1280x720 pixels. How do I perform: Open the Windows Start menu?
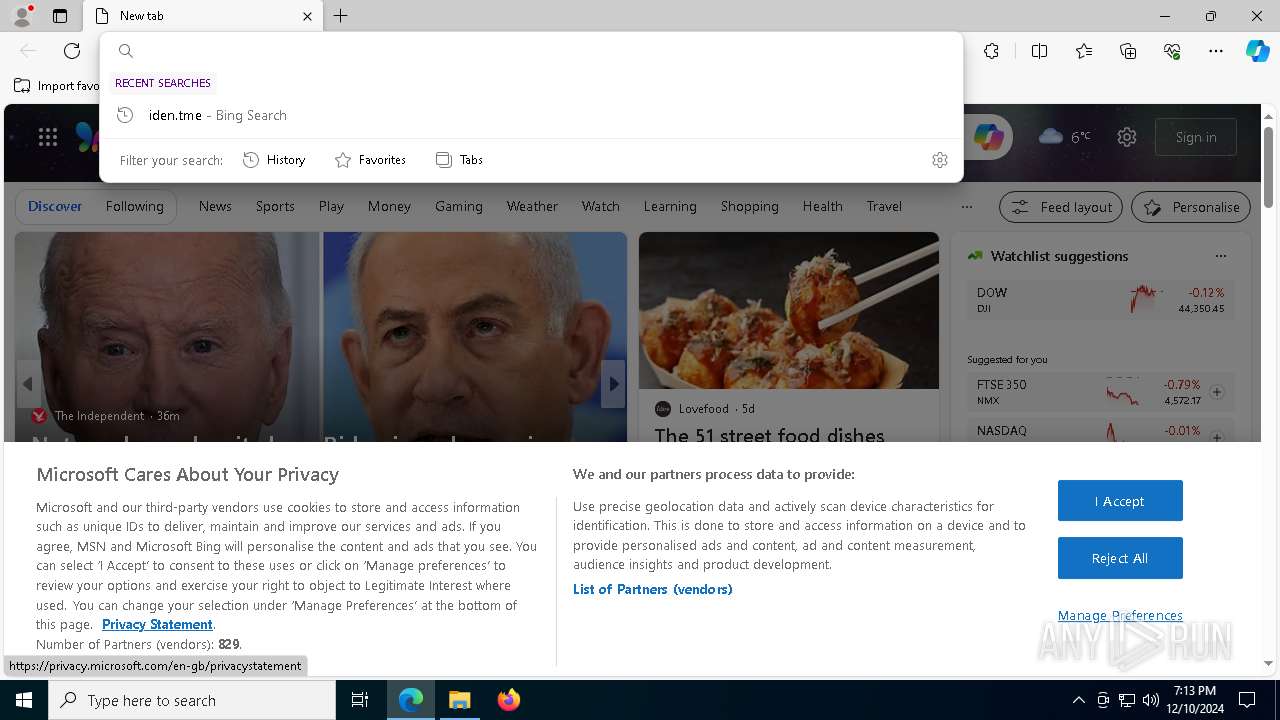tap(24, 700)
